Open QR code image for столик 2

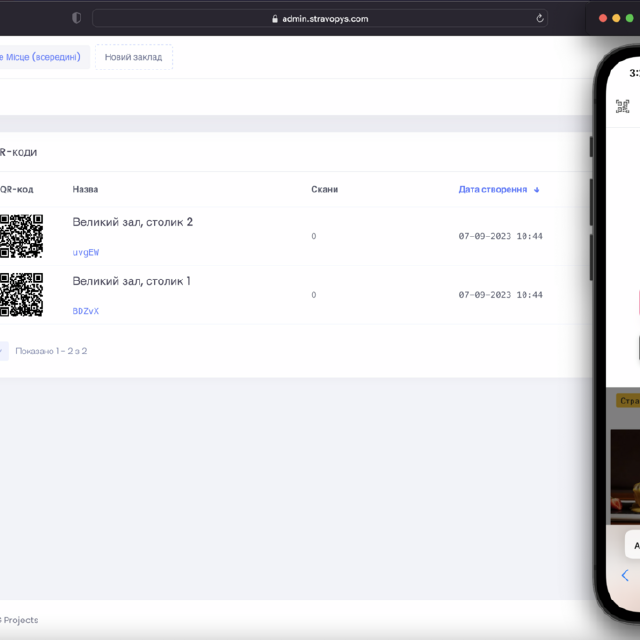(21, 236)
